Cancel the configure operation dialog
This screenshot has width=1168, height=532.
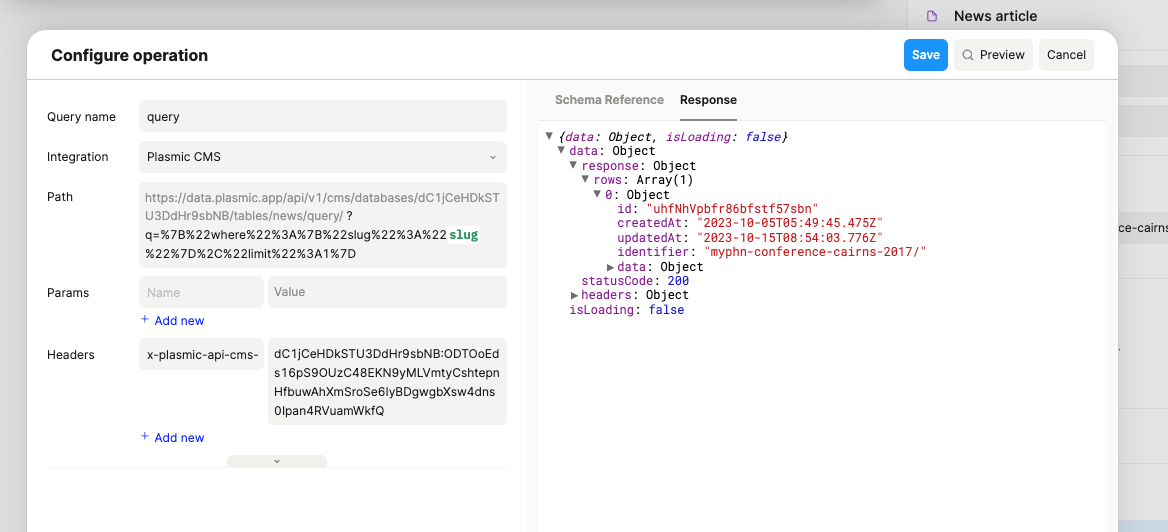[x=1066, y=55]
